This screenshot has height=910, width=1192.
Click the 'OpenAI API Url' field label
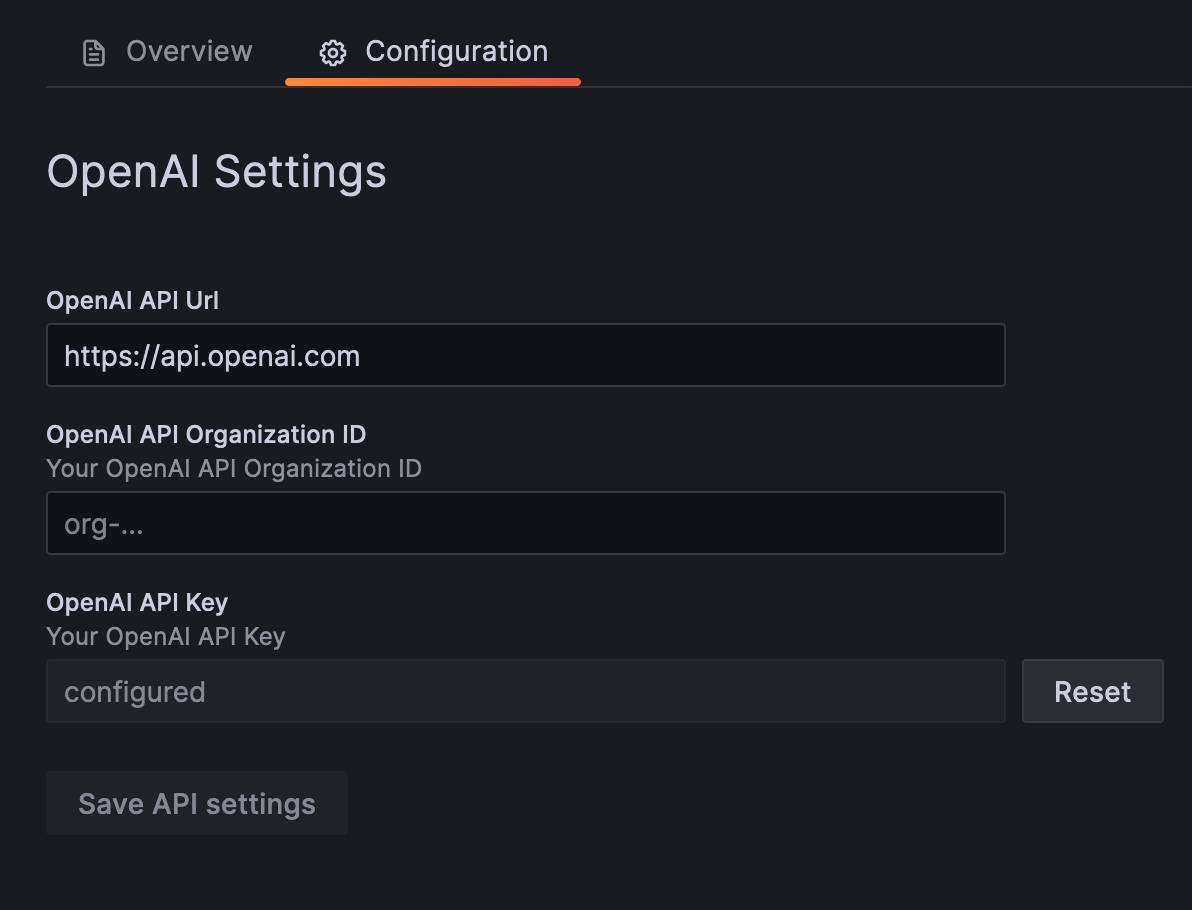click(132, 301)
